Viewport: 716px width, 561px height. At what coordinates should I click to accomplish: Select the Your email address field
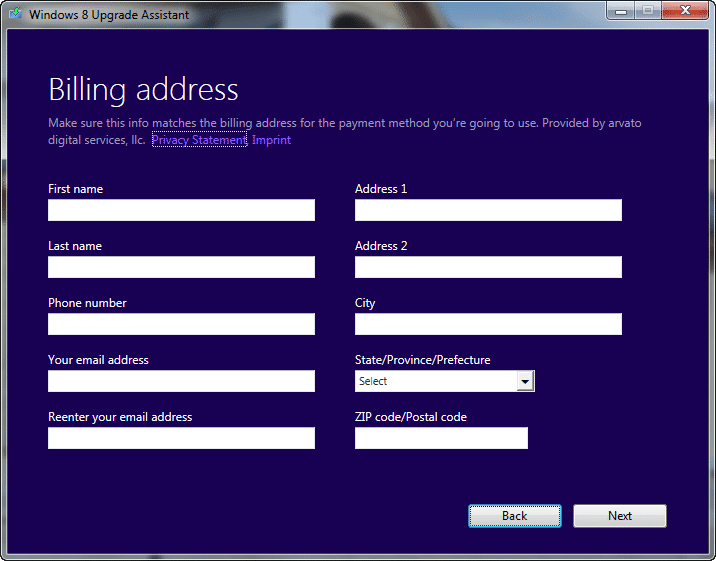[181, 381]
